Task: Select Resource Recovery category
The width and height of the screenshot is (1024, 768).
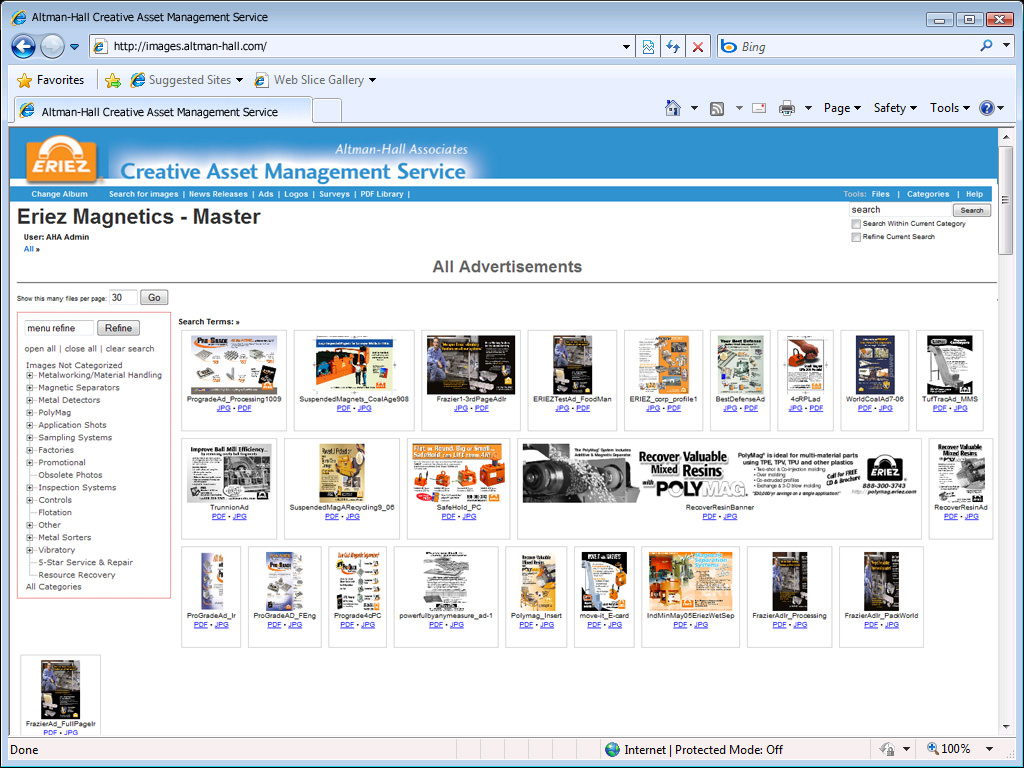Action: (x=76, y=575)
